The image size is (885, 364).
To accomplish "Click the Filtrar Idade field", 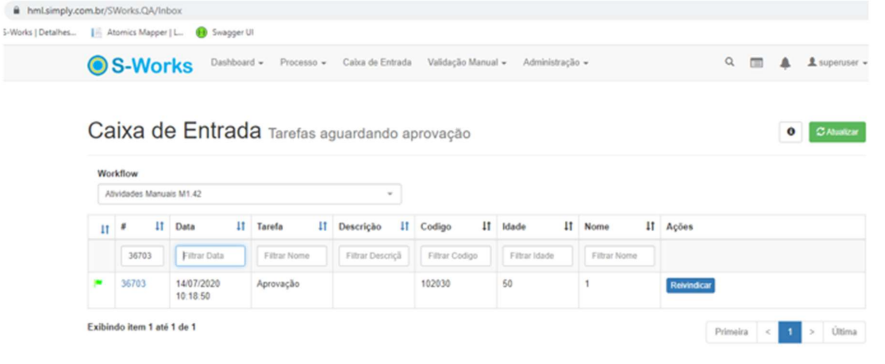I will click(537, 256).
